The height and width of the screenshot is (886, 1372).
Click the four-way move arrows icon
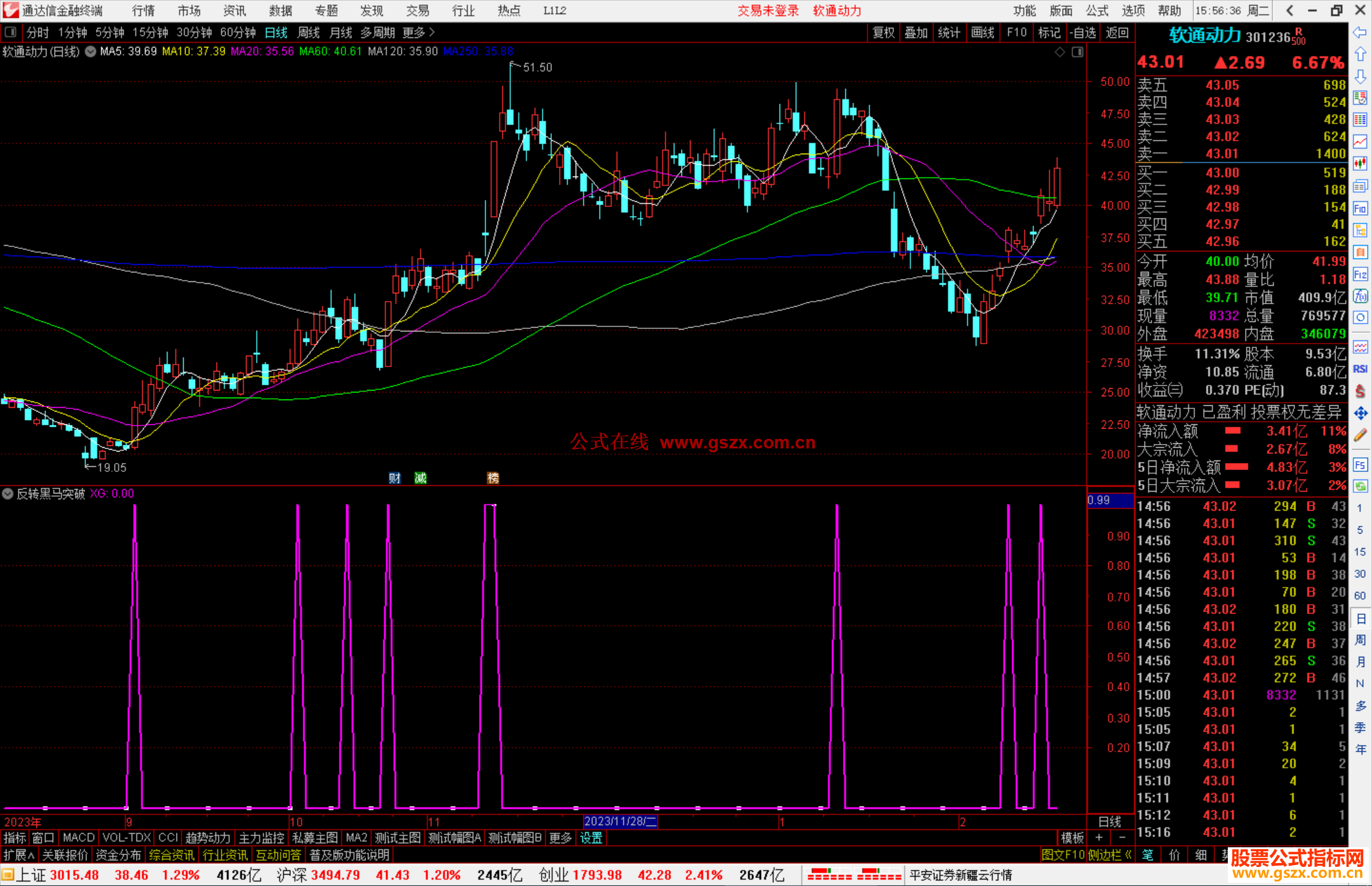[x=1360, y=413]
